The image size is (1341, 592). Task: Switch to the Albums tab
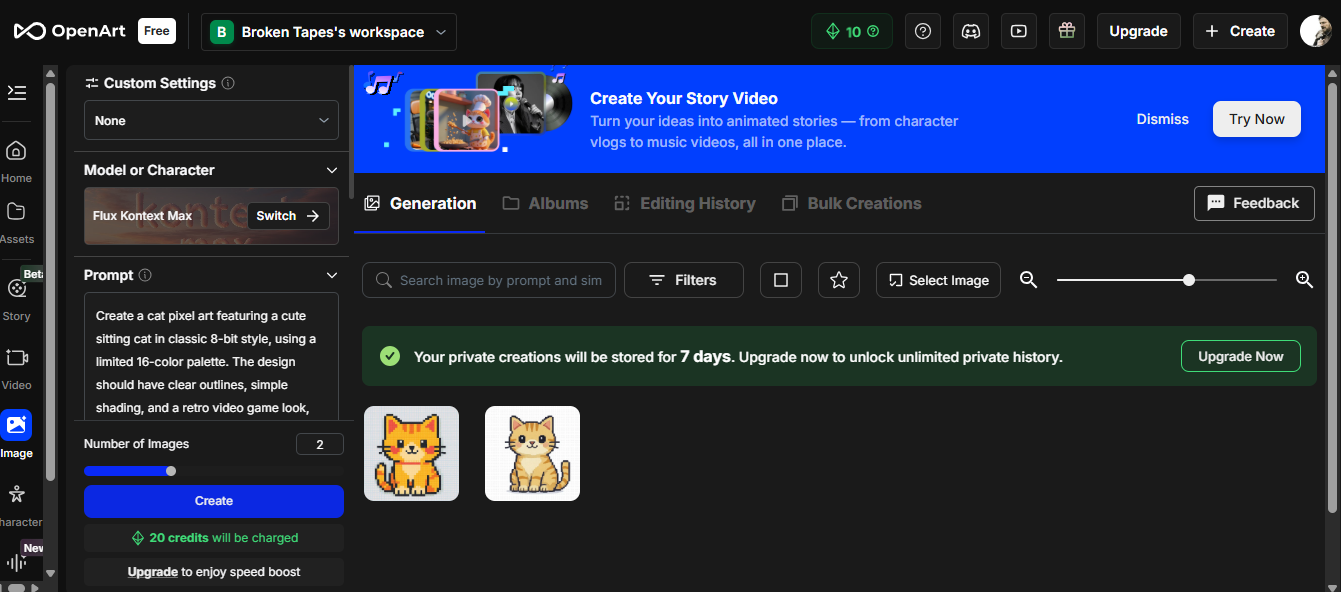pyautogui.click(x=545, y=203)
